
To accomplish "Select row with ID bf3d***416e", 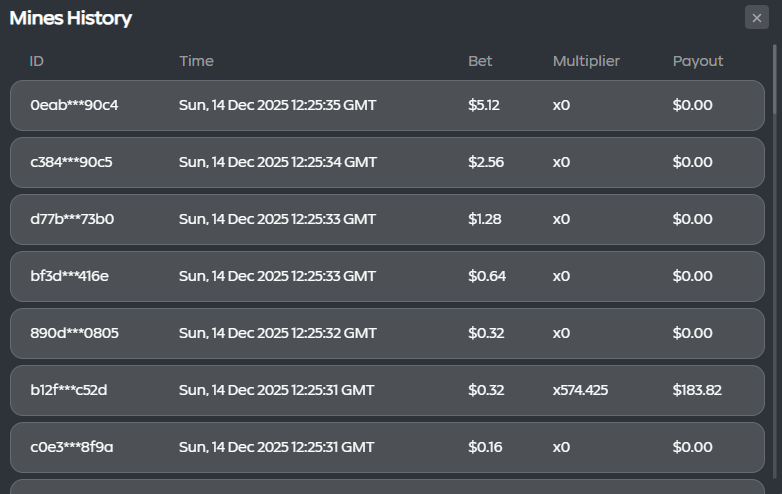I will pos(387,276).
